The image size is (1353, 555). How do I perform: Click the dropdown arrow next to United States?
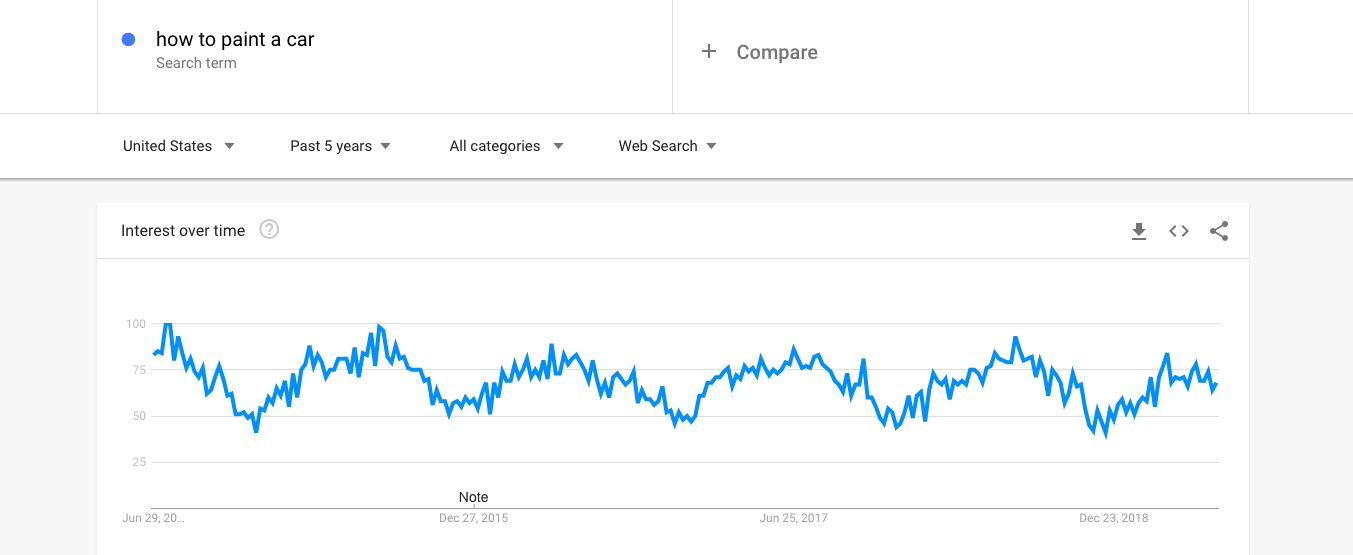tap(229, 146)
